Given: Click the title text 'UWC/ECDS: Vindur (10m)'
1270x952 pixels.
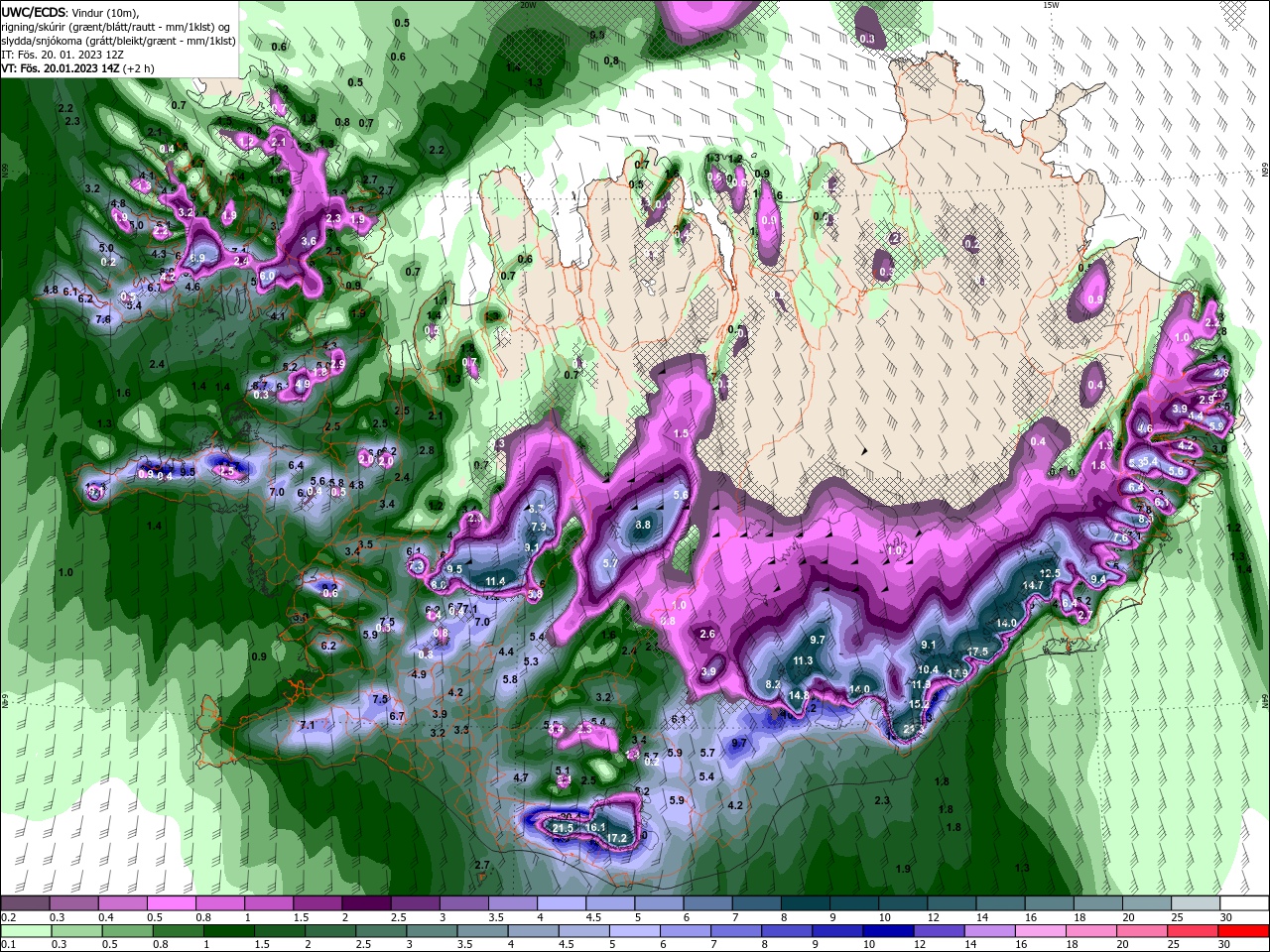Looking at the screenshot, I should (70, 12).
